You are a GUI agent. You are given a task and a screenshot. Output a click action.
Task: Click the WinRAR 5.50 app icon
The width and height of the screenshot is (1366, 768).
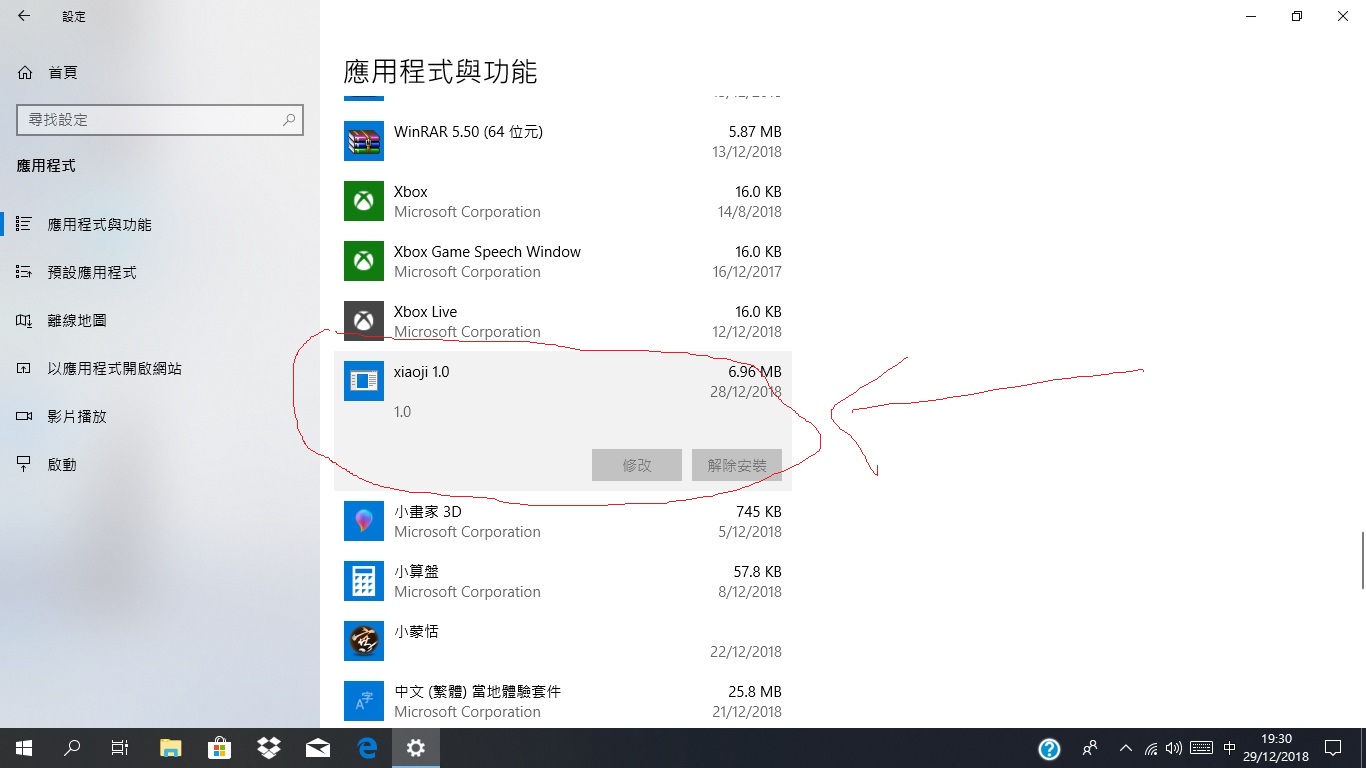[364, 141]
